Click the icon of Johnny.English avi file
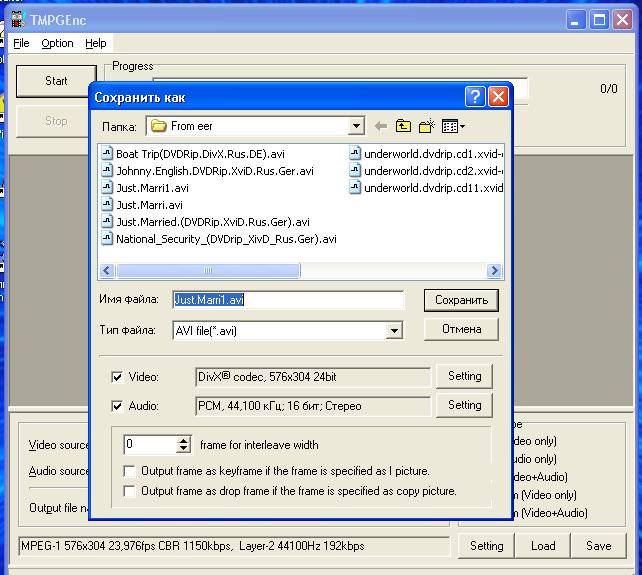642x575 pixels. pyautogui.click(x=107, y=170)
